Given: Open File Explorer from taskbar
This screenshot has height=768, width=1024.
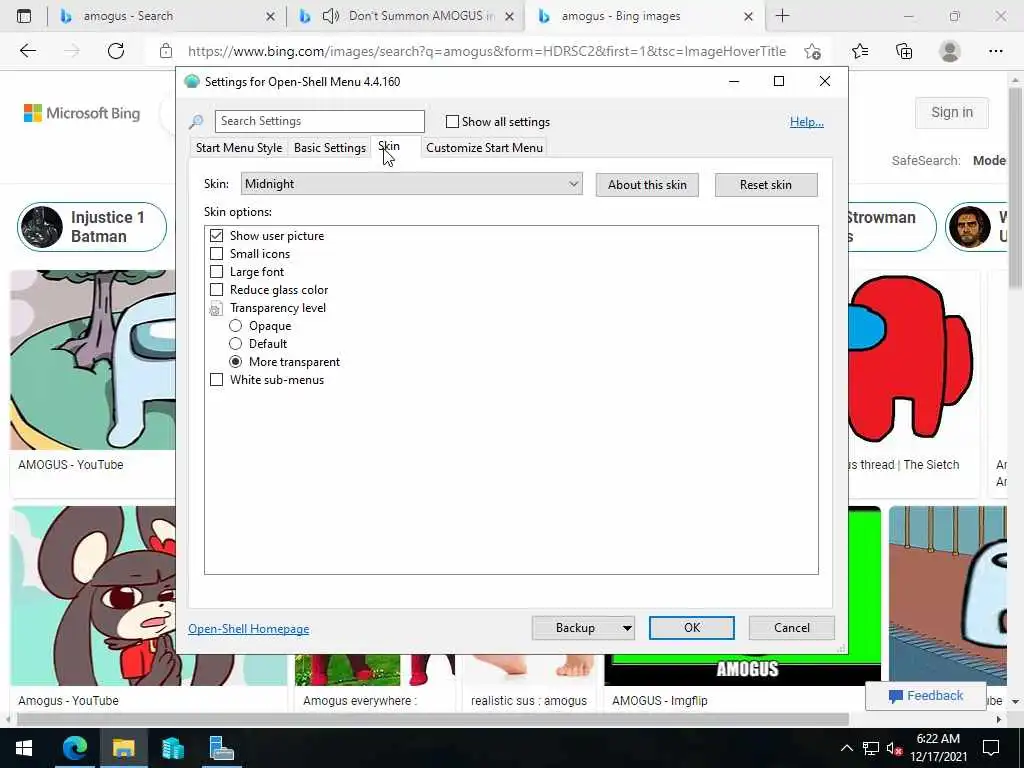Looking at the screenshot, I should pos(123,748).
